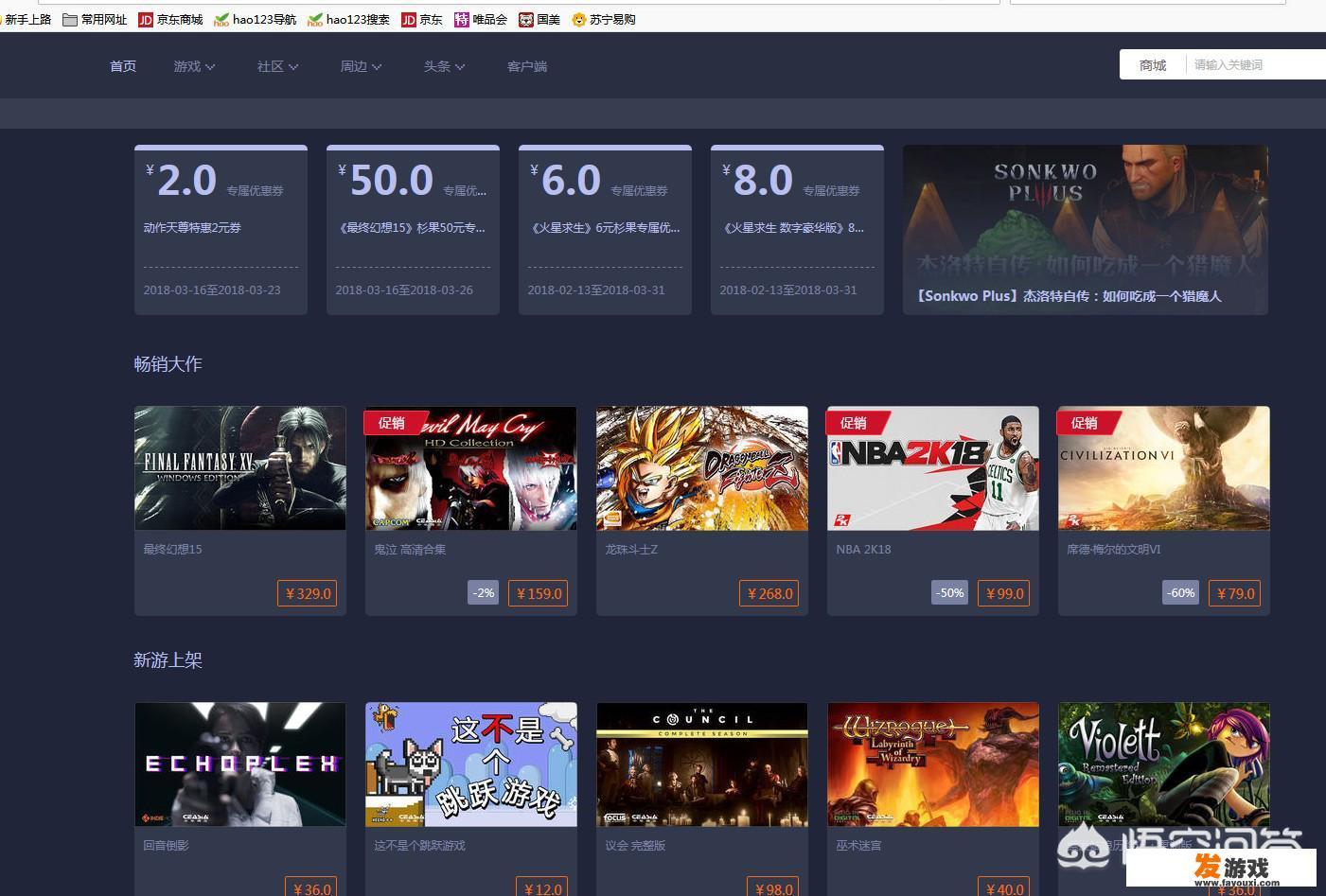Click the 鬼泣 高清合集 game title
1326x896 pixels.
pyautogui.click(x=410, y=549)
